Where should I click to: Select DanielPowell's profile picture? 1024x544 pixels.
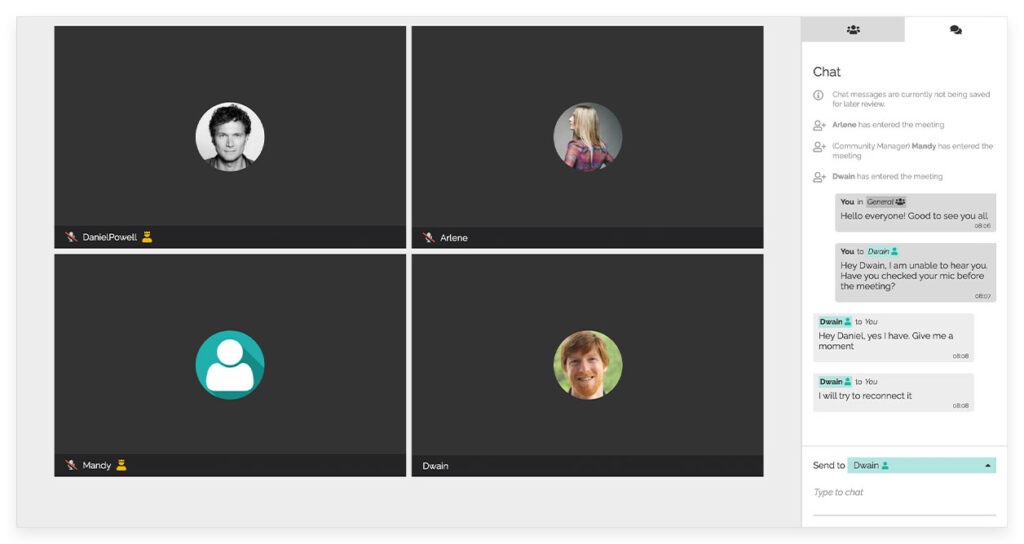coord(230,136)
